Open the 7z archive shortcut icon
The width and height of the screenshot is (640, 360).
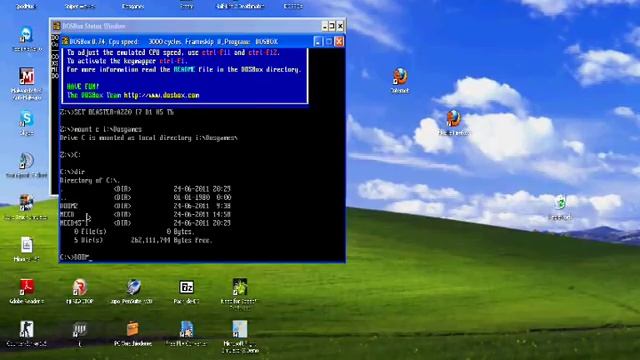click(x=187, y=287)
